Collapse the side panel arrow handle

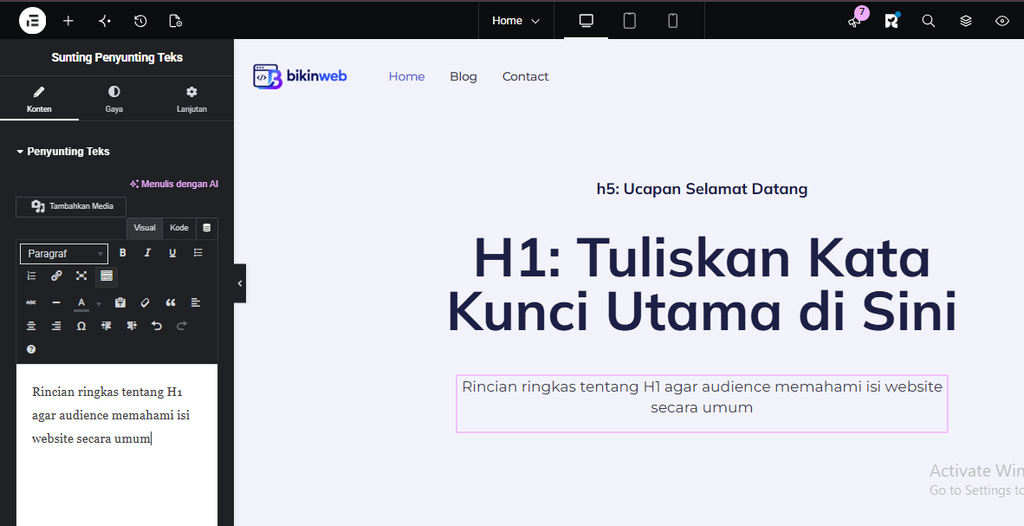click(x=240, y=284)
